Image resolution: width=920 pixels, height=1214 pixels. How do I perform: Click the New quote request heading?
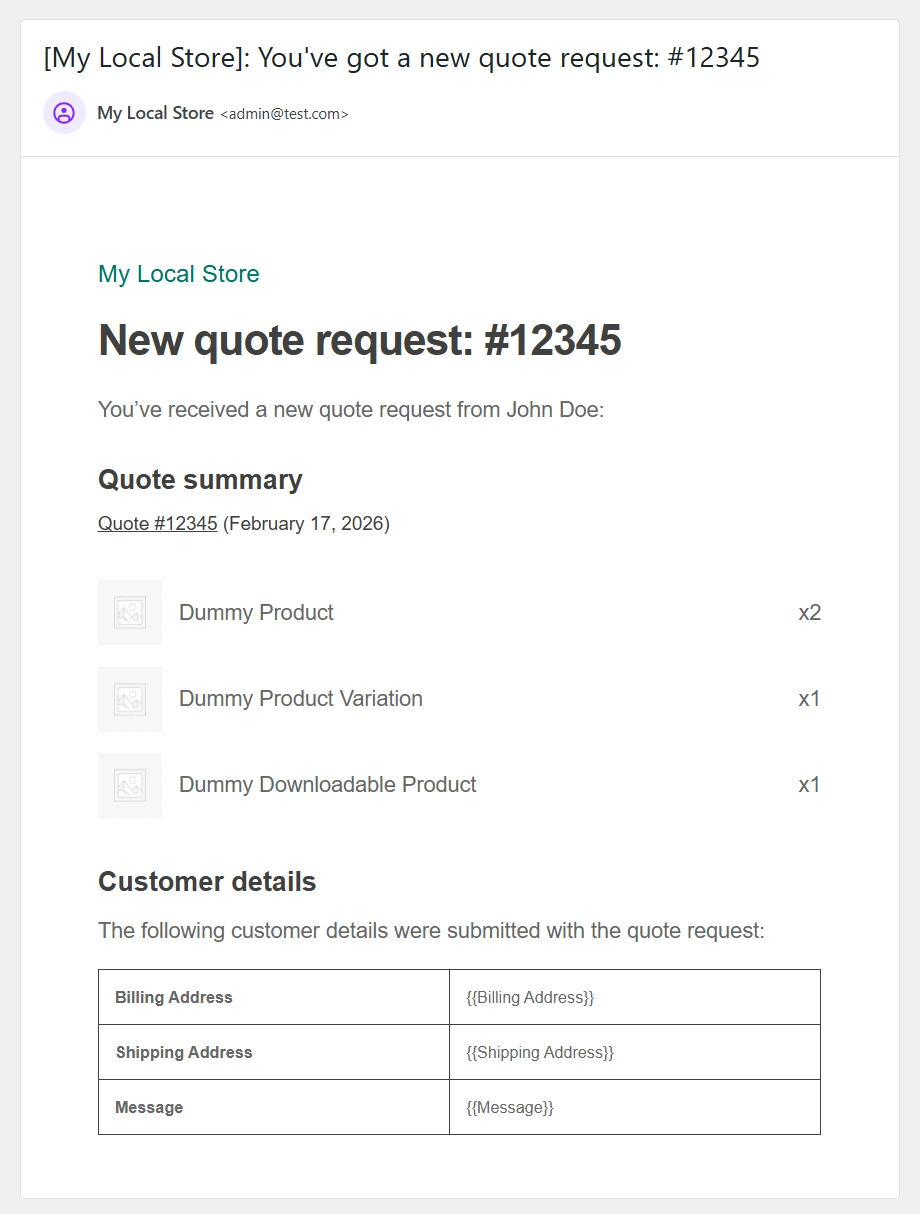(x=359, y=341)
